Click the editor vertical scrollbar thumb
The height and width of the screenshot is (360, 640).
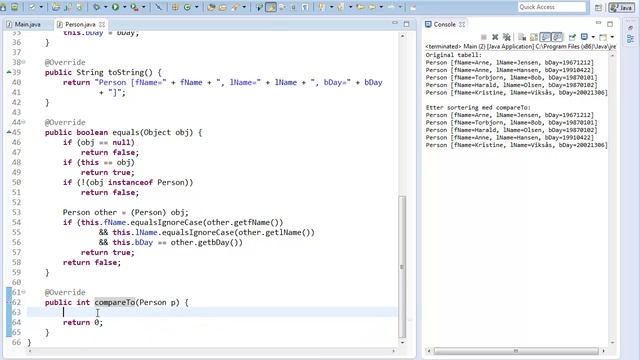(x=402, y=266)
